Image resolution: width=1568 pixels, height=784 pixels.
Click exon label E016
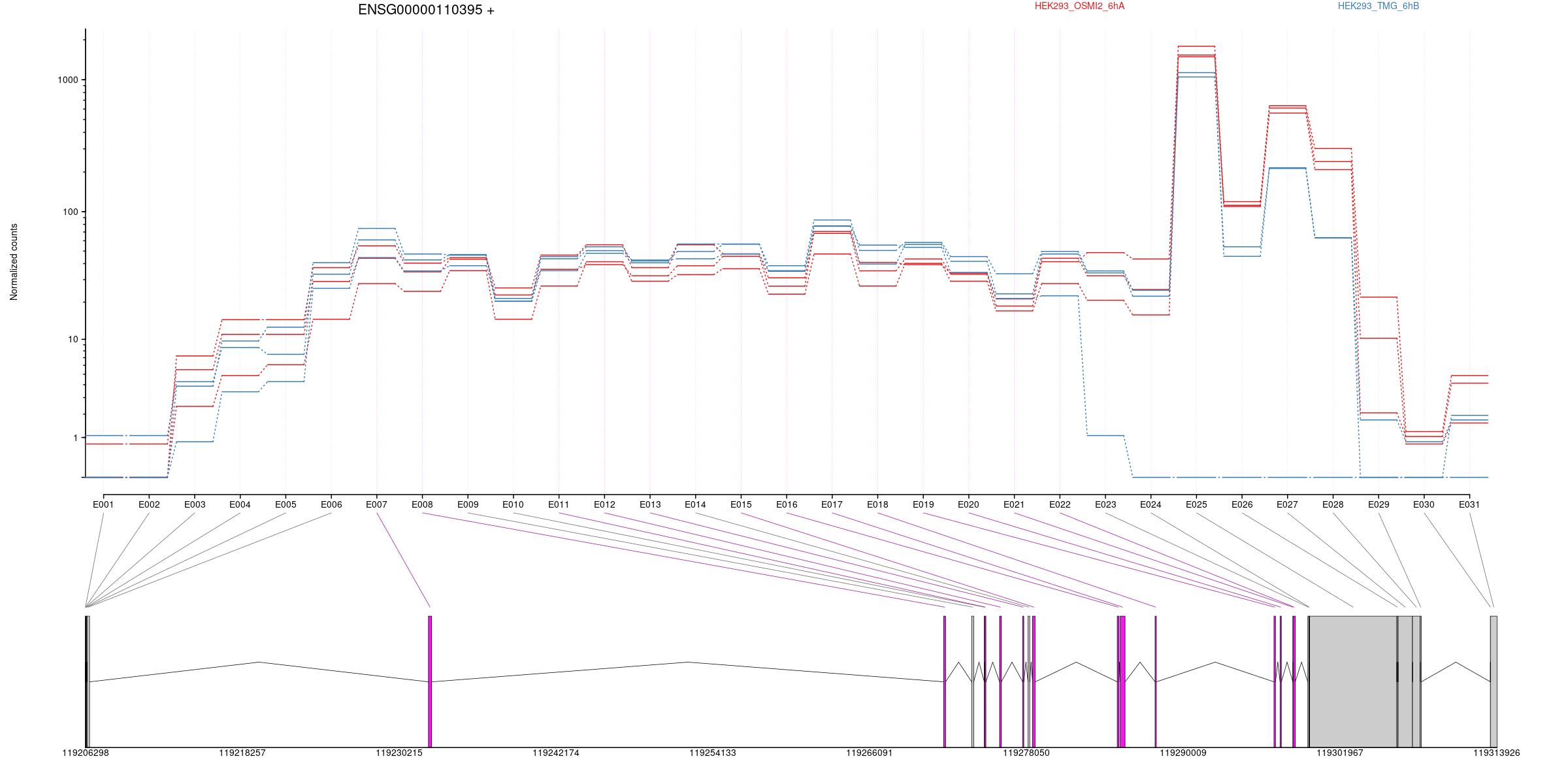point(787,504)
